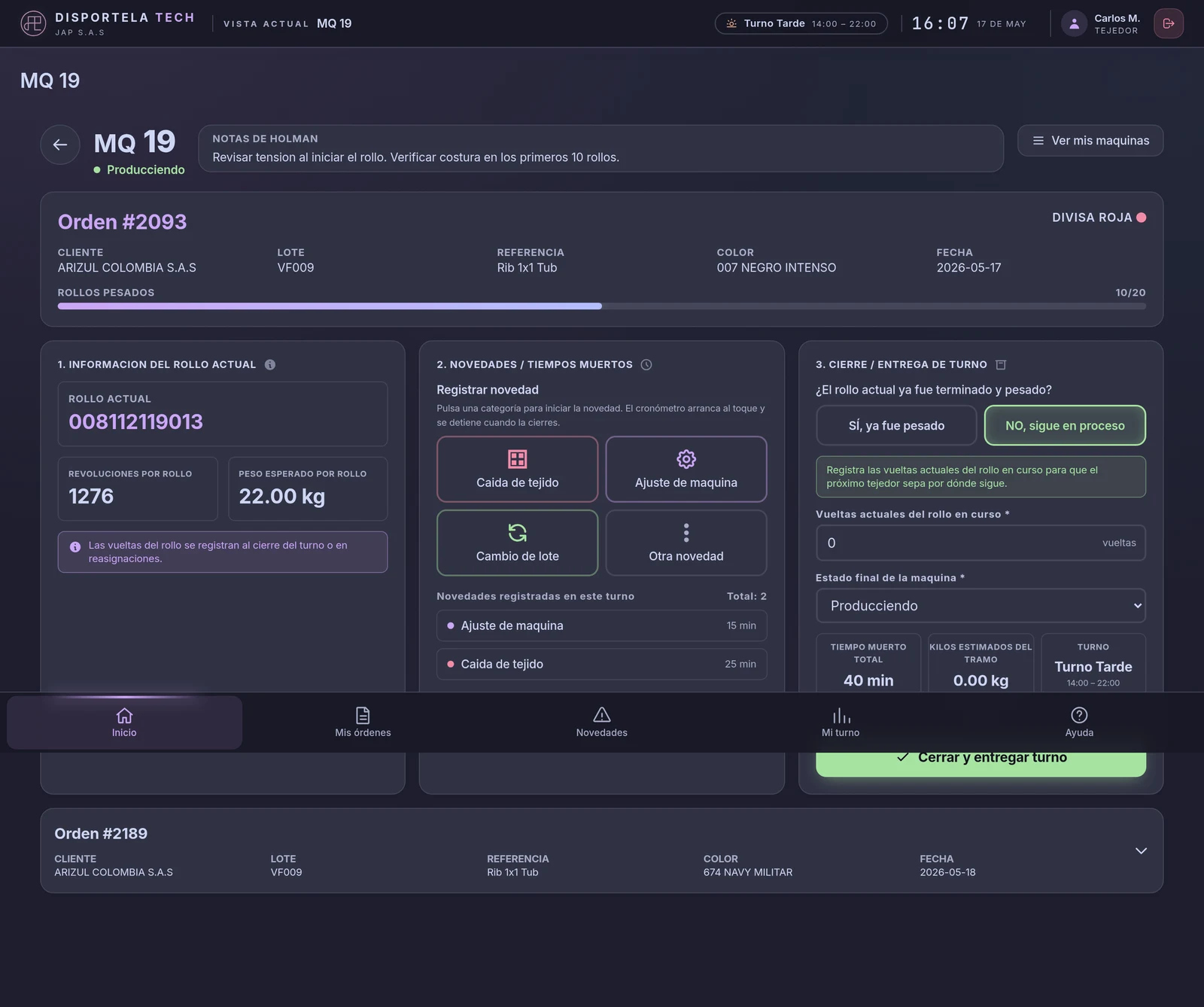Register a Cambio de lote novedad

pyautogui.click(x=518, y=543)
